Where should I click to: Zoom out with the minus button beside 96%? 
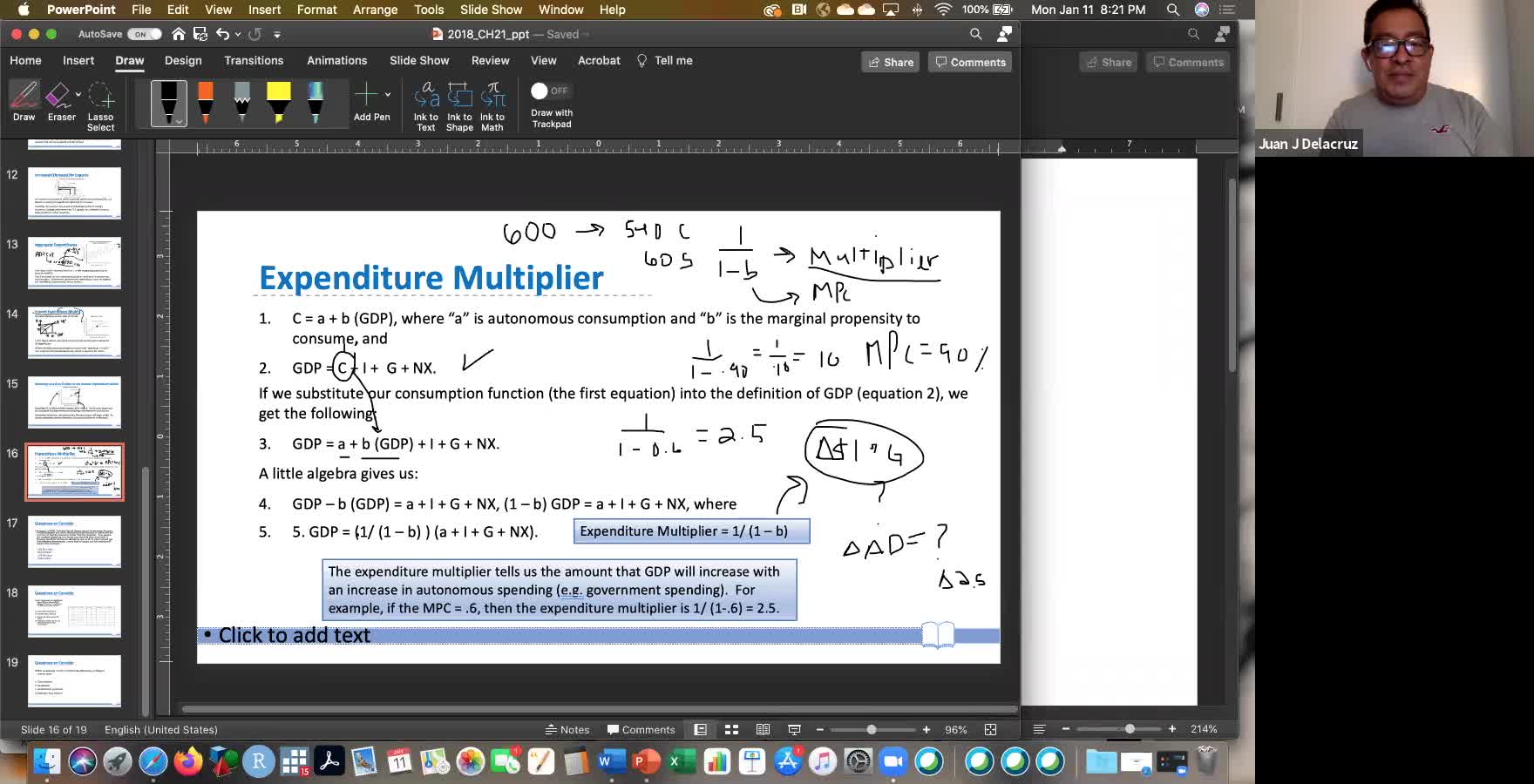point(819,729)
